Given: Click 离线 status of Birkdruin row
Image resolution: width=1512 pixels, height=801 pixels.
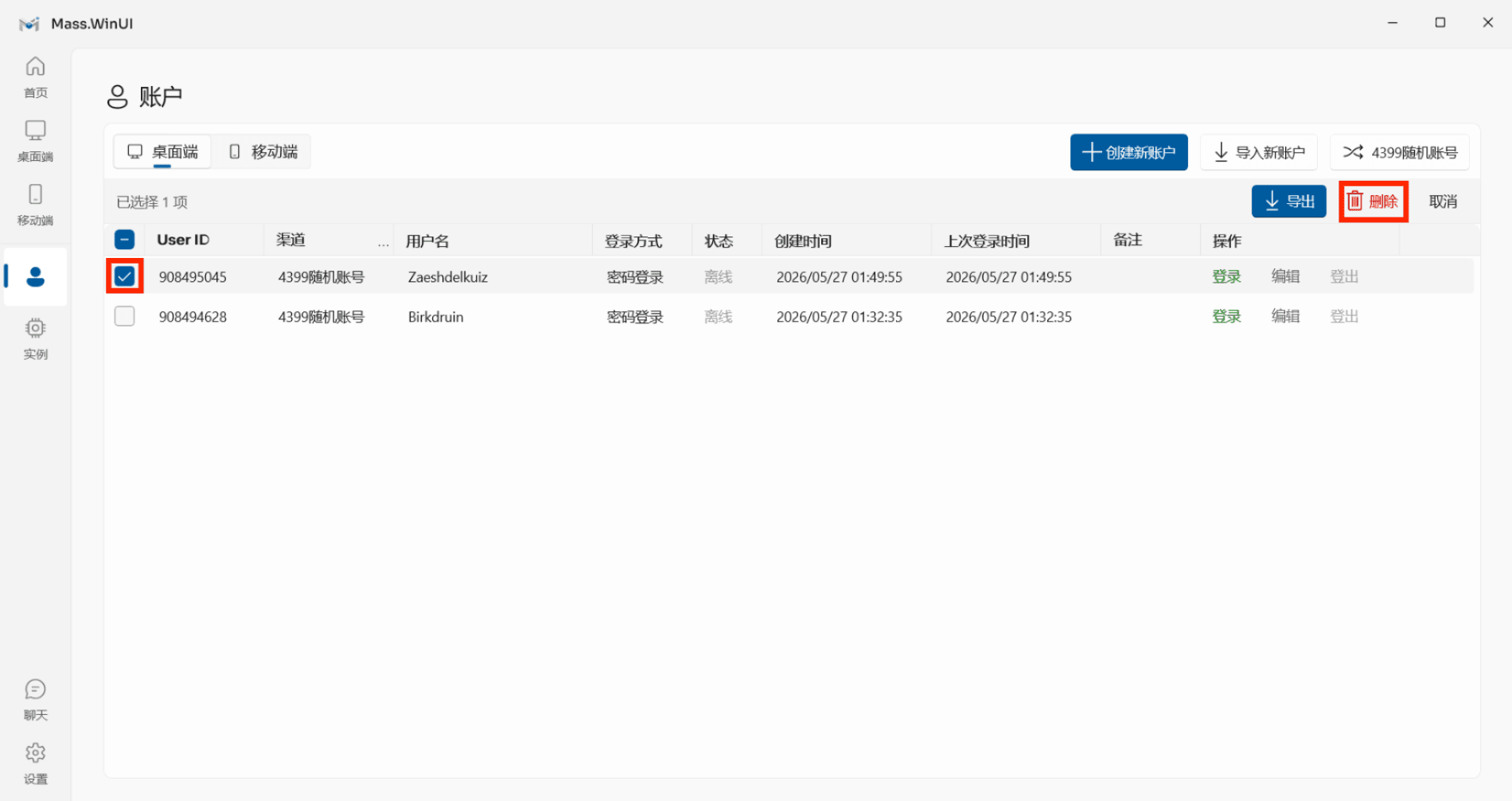Looking at the screenshot, I should (x=718, y=317).
